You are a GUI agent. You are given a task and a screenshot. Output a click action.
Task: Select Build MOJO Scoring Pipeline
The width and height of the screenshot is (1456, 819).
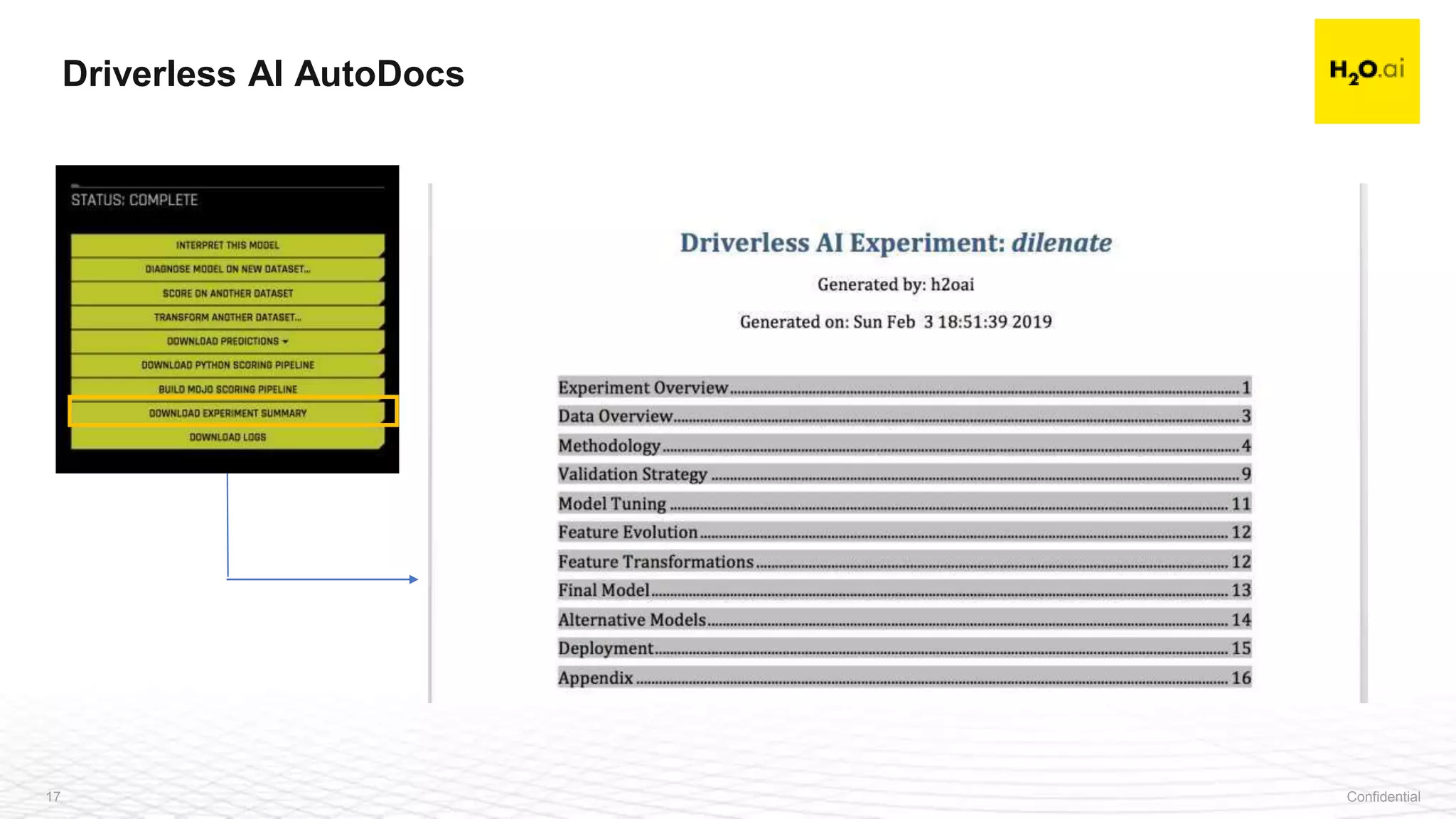[227, 390]
